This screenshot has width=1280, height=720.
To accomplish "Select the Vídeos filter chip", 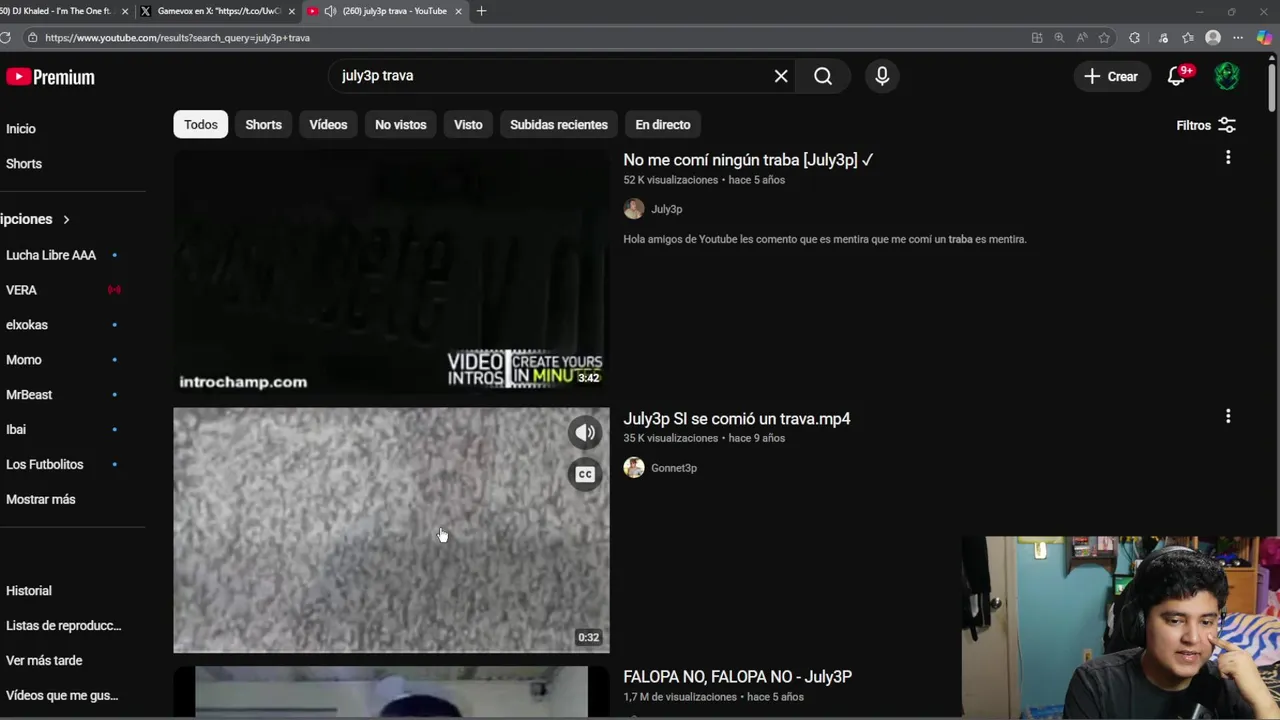I will click(x=328, y=125).
